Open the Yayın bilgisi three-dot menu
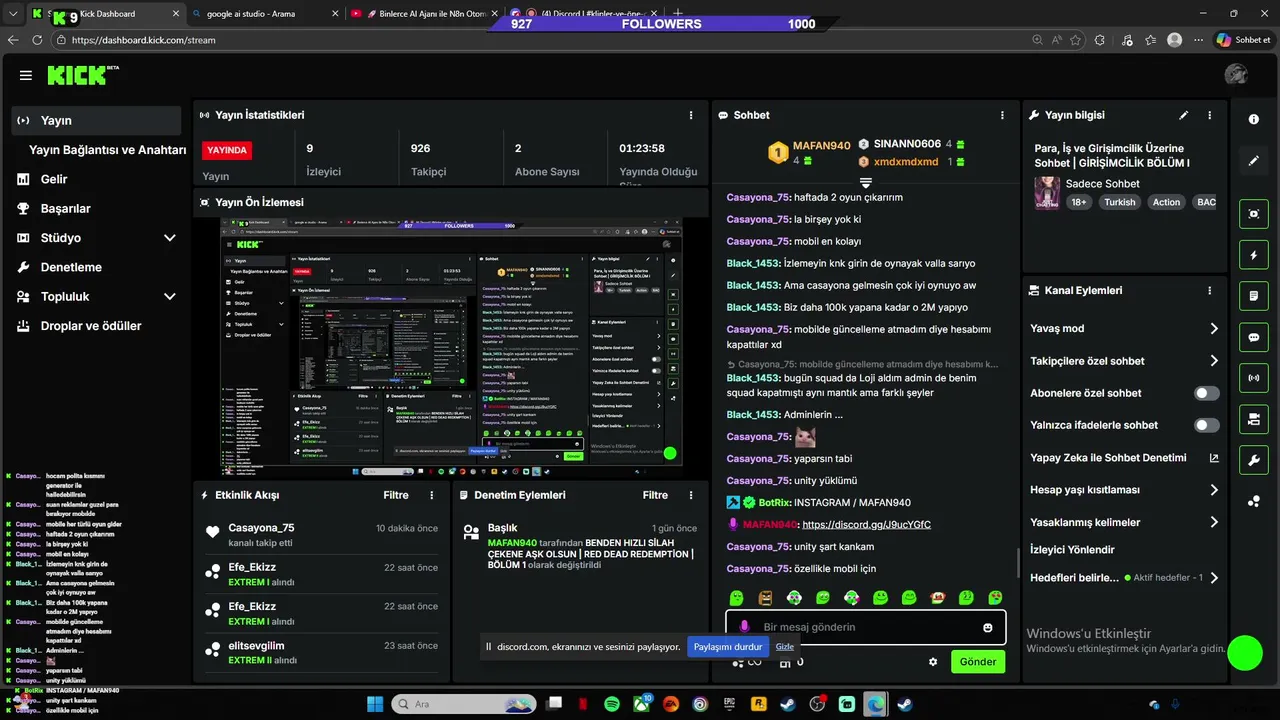This screenshot has width=1280, height=720. click(1210, 115)
